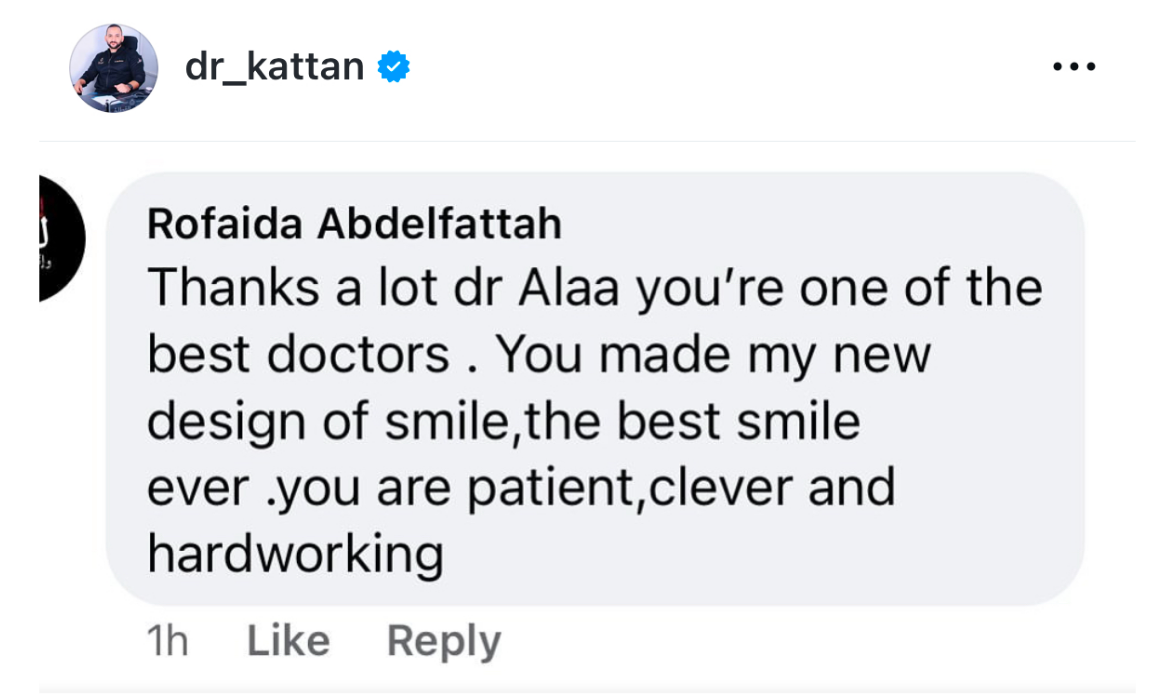Click the blue verified badge
The image size is (1175, 700).
click(x=393, y=67)
